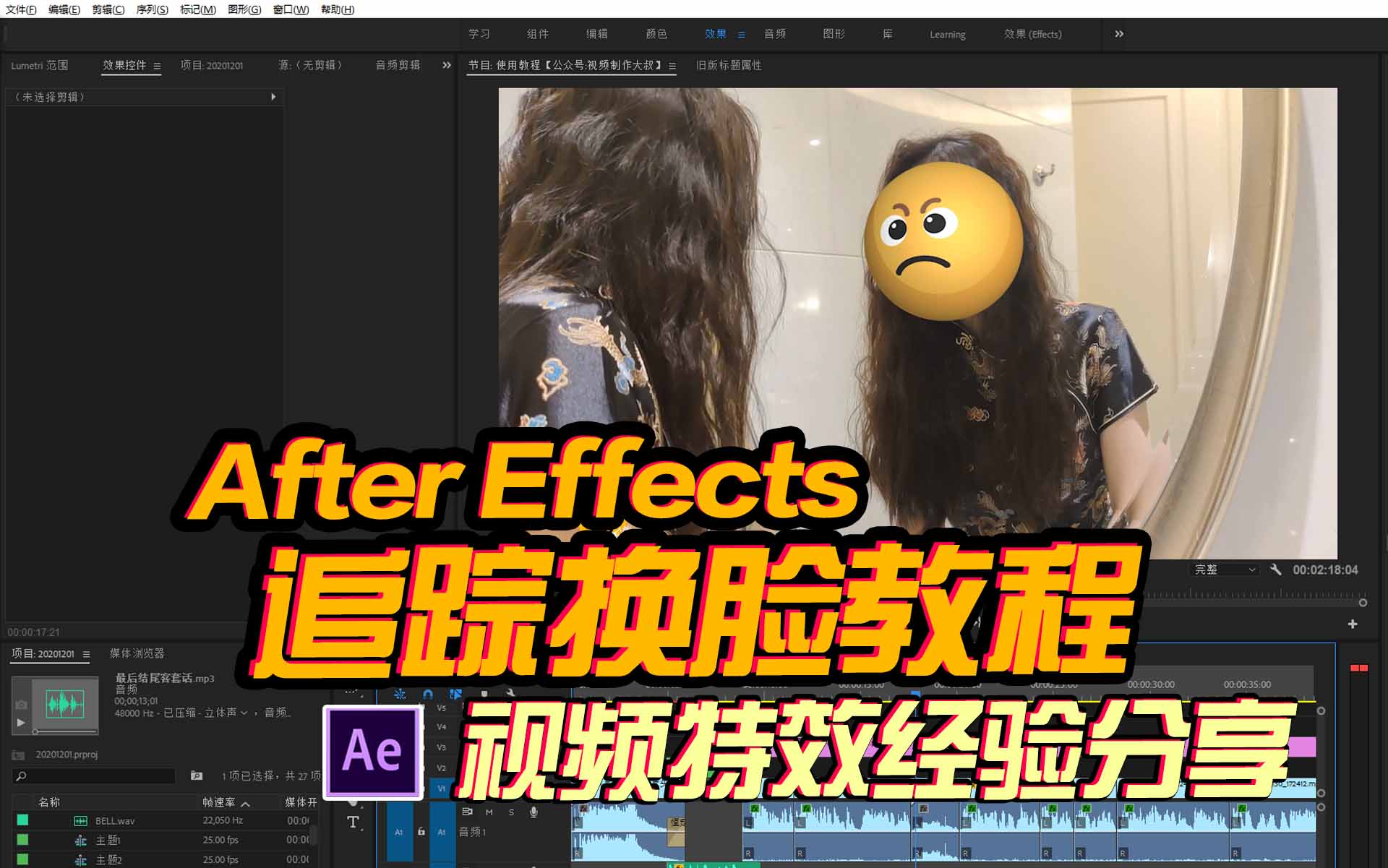The image size is (1388, 868).
Task: Open the 剪辑(C) menu
Action: (x=108, y=9)
